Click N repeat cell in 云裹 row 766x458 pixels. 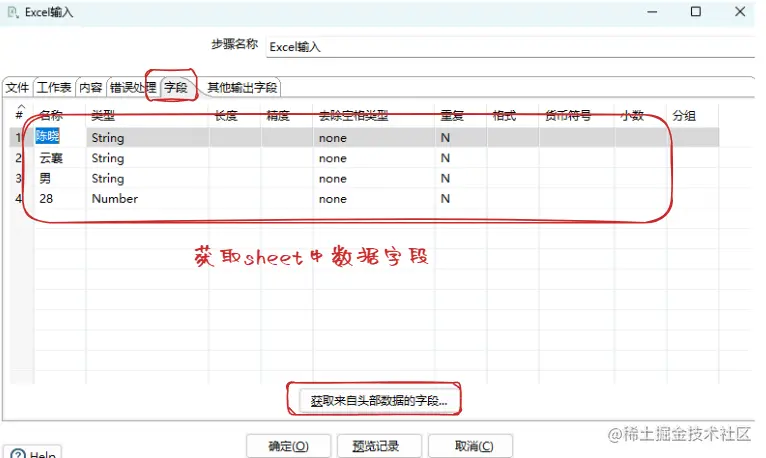coord(461,158)
